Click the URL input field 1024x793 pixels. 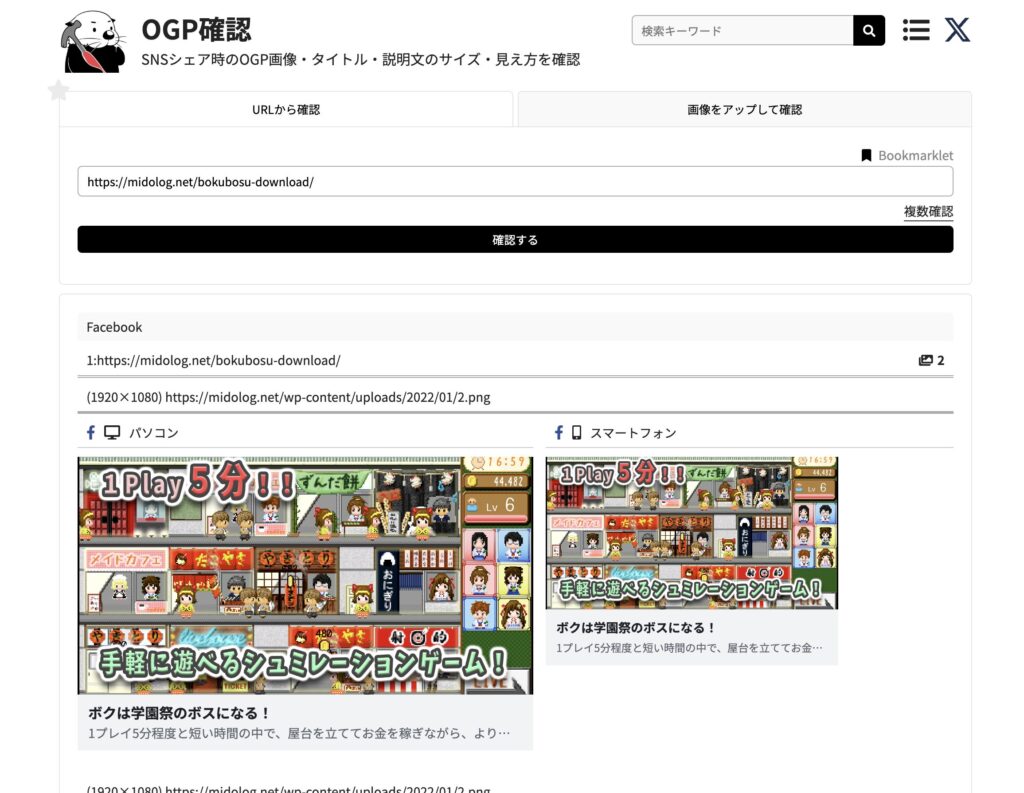click(x=515, y=182)
